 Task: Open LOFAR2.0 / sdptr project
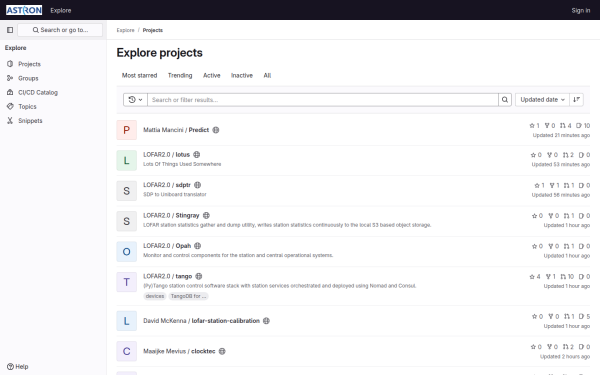[x=167, y=185]
